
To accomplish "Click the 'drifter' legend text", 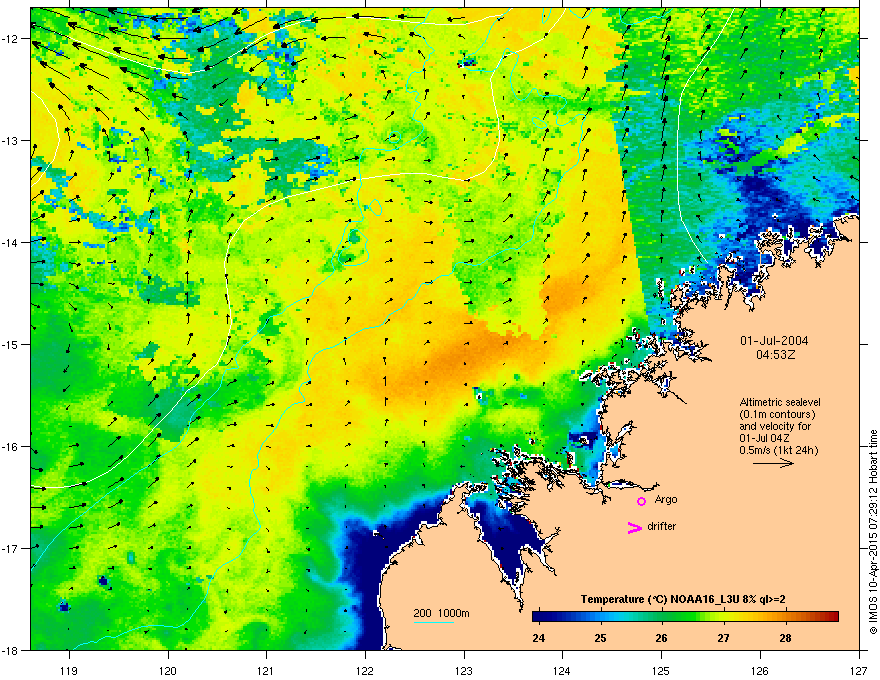I will tap(662, 526).
